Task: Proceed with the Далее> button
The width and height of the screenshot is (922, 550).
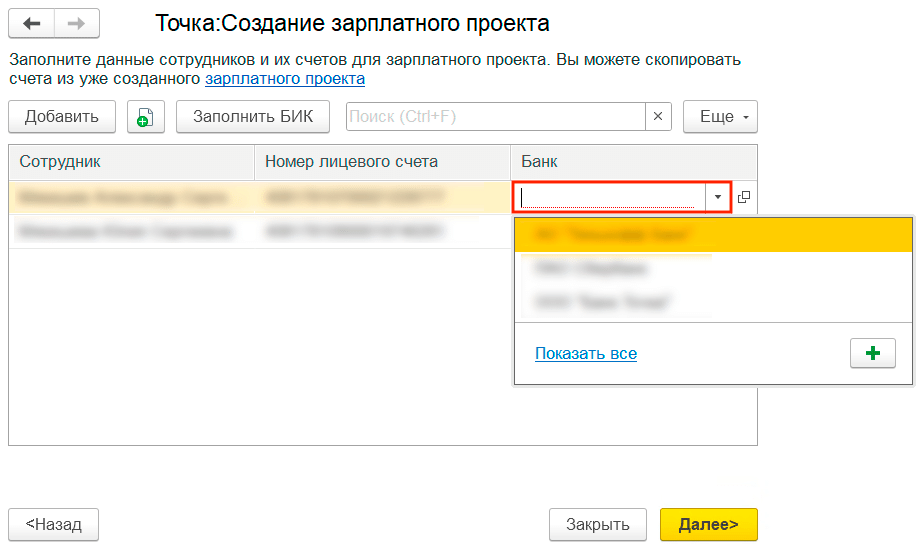Action: pyautogui.click(x=708, y=525)
